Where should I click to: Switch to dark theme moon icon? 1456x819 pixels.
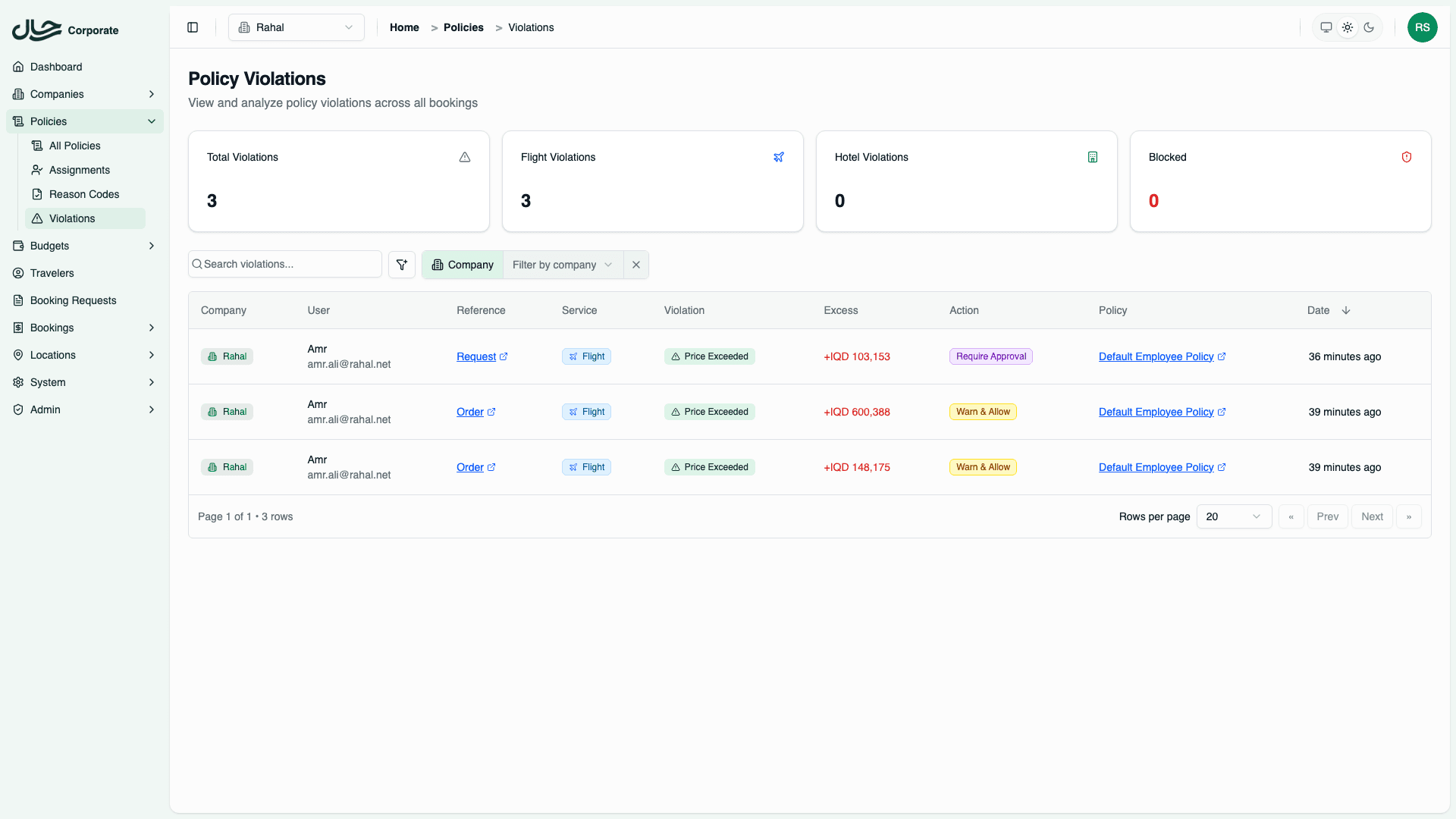(1369, 27)
